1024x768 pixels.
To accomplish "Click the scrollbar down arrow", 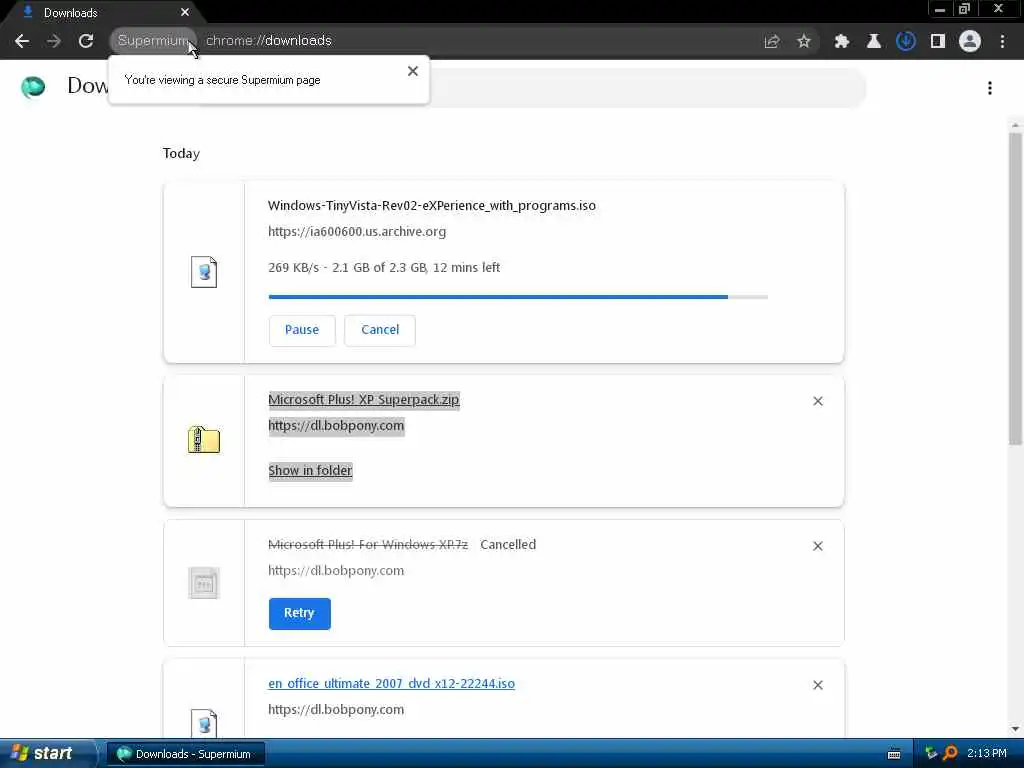I will coord(1016,729).
